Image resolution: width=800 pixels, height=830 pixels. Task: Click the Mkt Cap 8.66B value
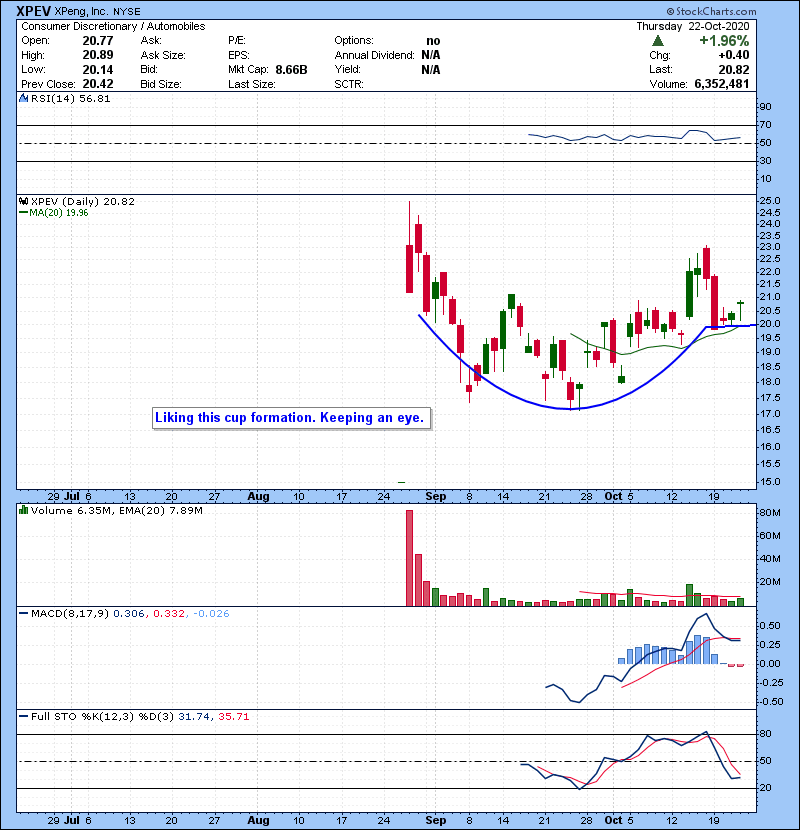pyautogui.click(x=290, y=70)
